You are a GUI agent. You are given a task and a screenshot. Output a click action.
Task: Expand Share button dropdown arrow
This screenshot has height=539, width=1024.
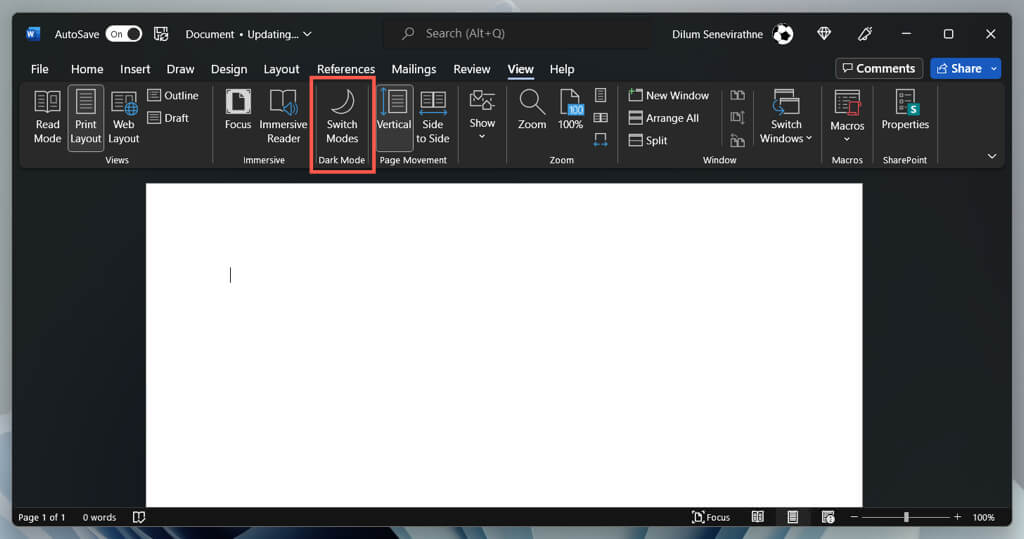(x=994, y=69)
